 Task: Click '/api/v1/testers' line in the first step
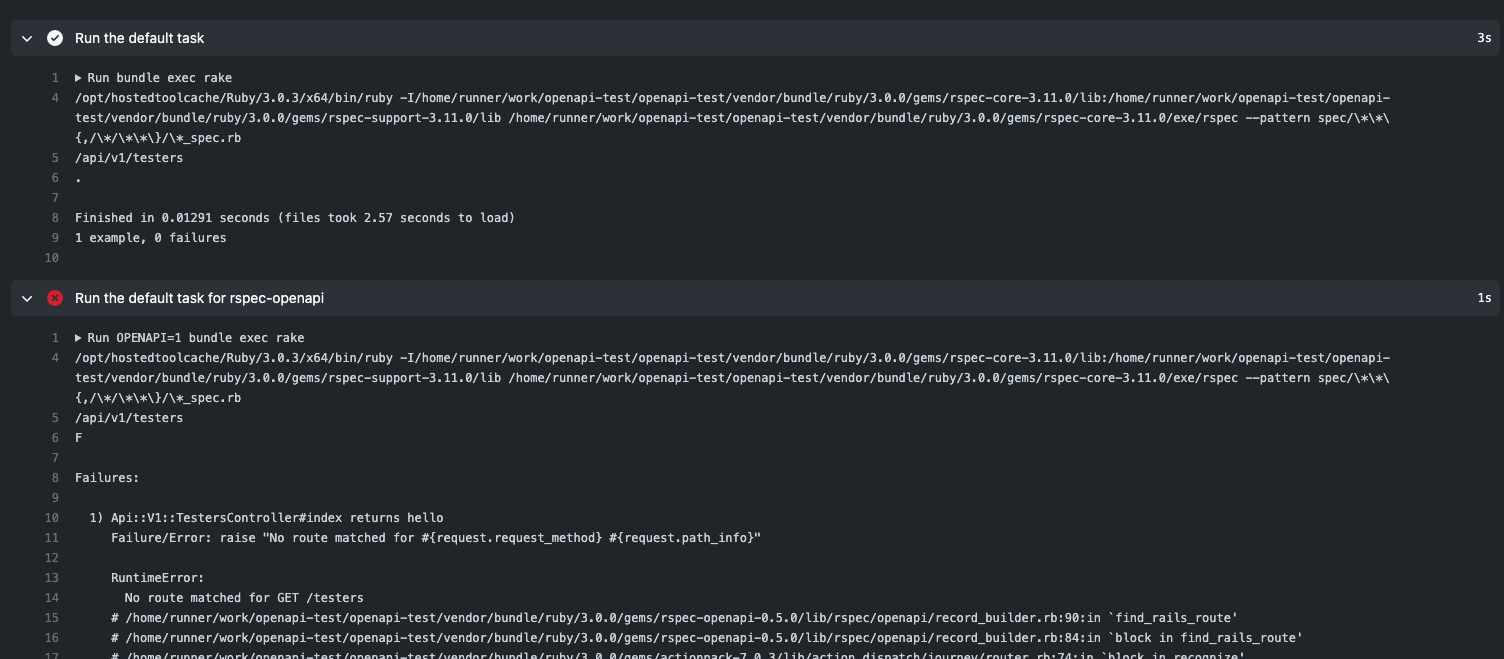pyautogui.click(x=129, y=158)
